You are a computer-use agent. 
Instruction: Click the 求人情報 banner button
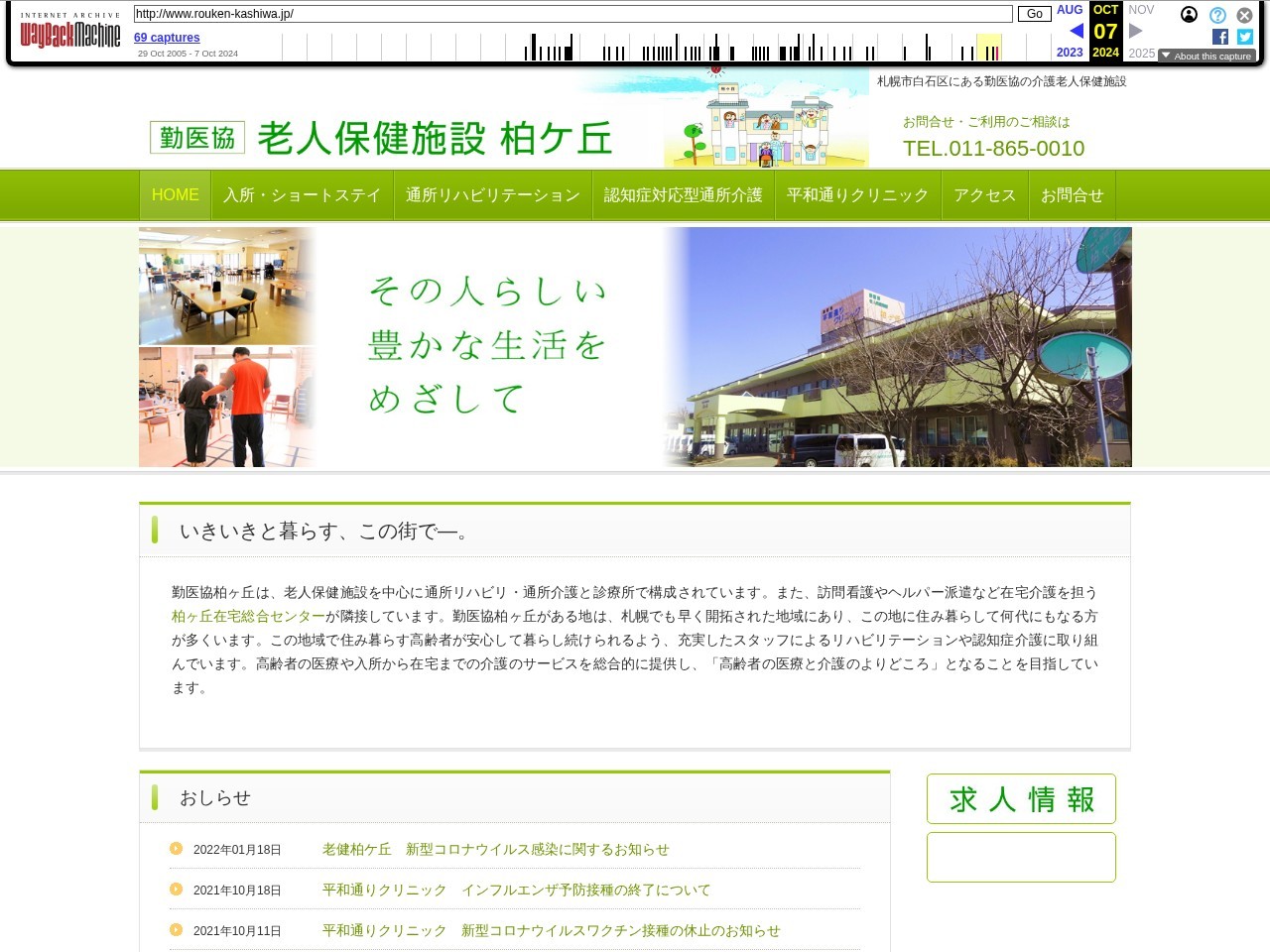[1021, 799]
